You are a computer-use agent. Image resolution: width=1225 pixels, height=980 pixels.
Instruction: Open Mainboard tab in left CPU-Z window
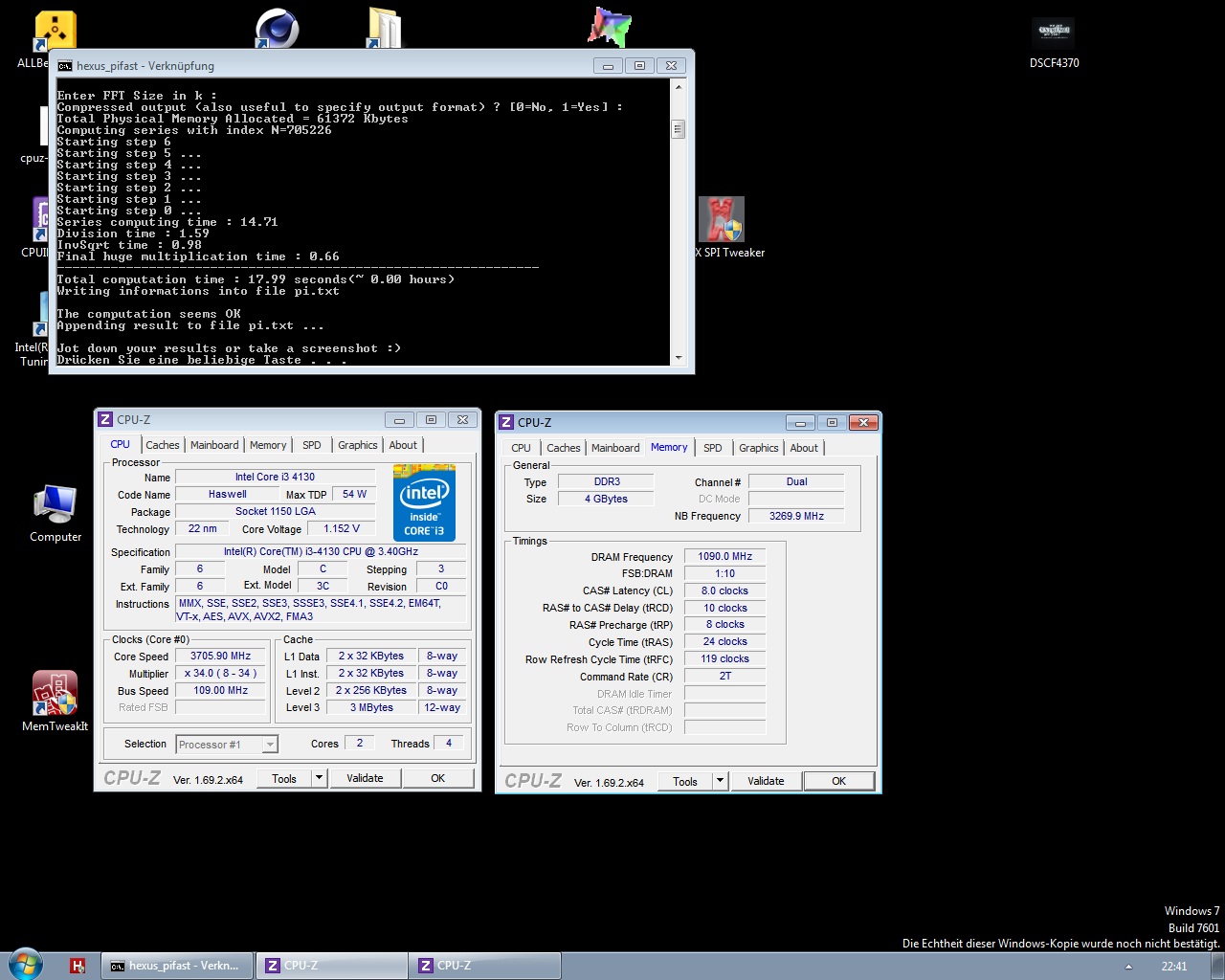point(214,445)
